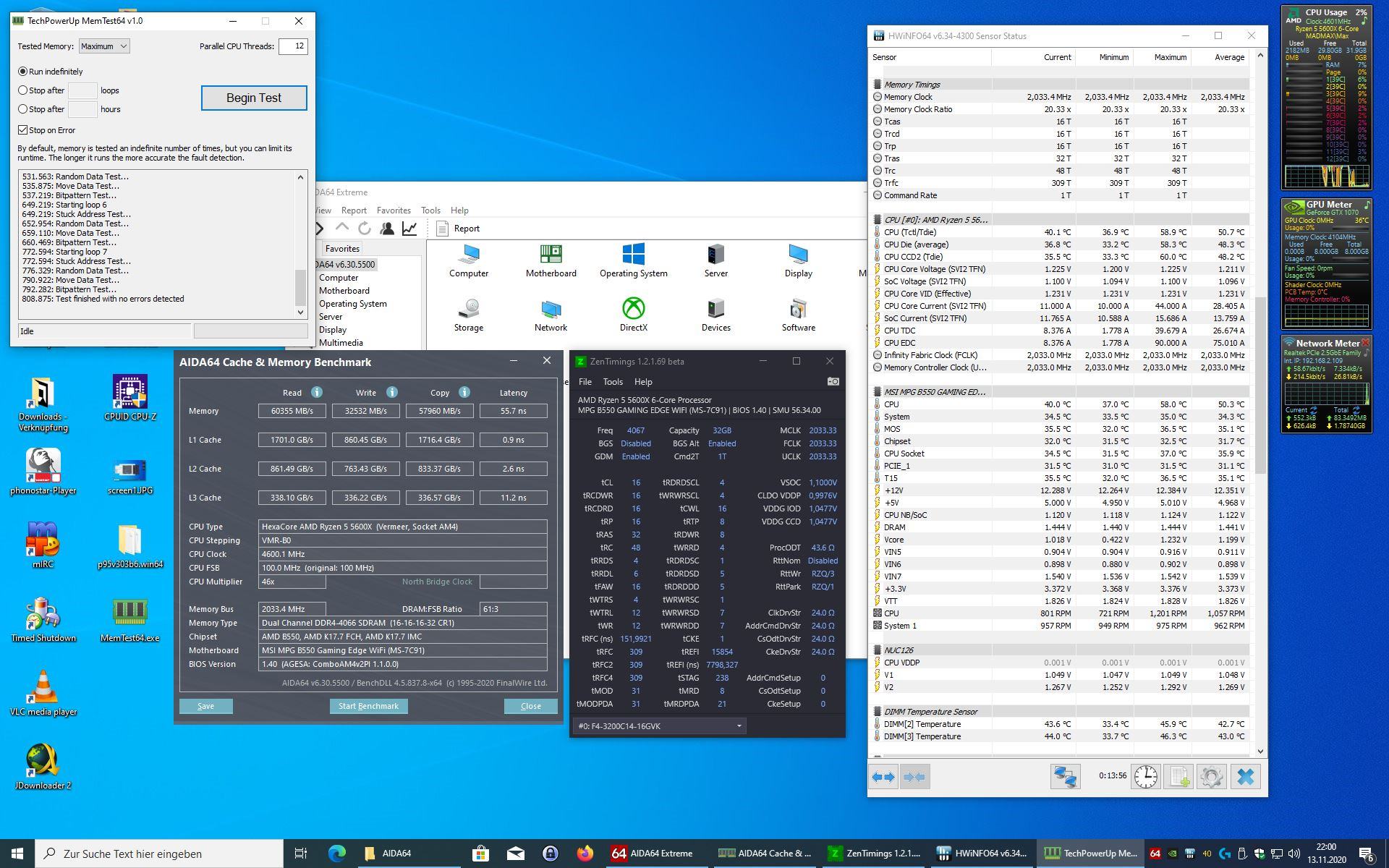
Task: Open Display category icon in AIDA64
Action: click(799, 260)
